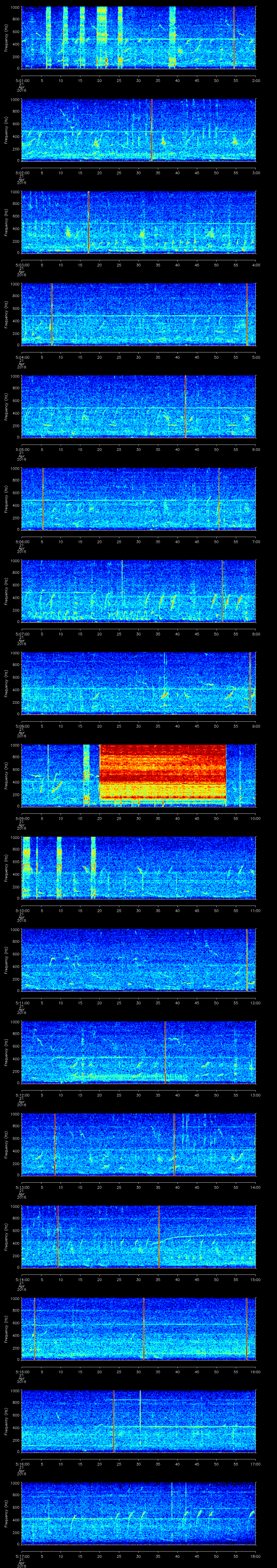This screenshot has height=1568, width=277.
Task: Click the 5:12:00 start time label
Action: 22,1095
